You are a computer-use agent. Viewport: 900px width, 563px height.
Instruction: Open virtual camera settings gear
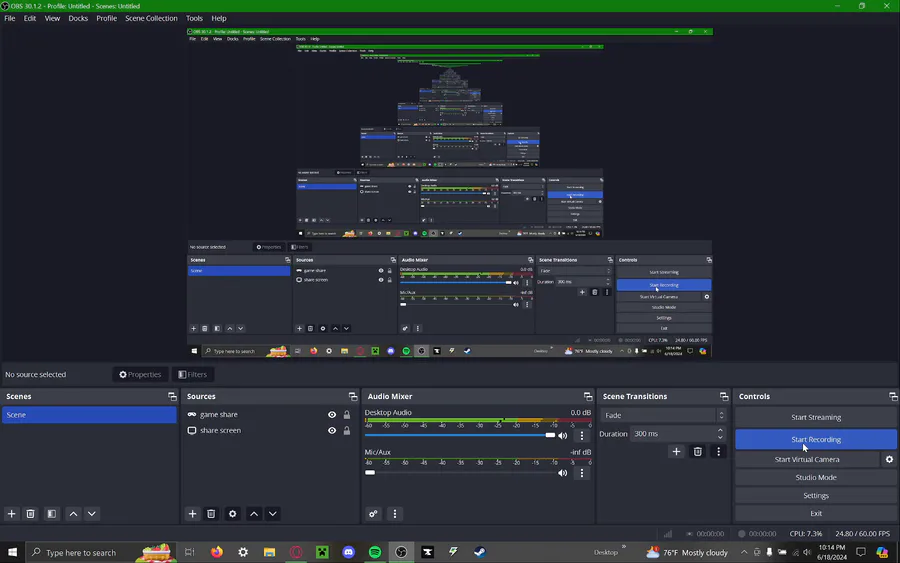(x=889, y=459)
